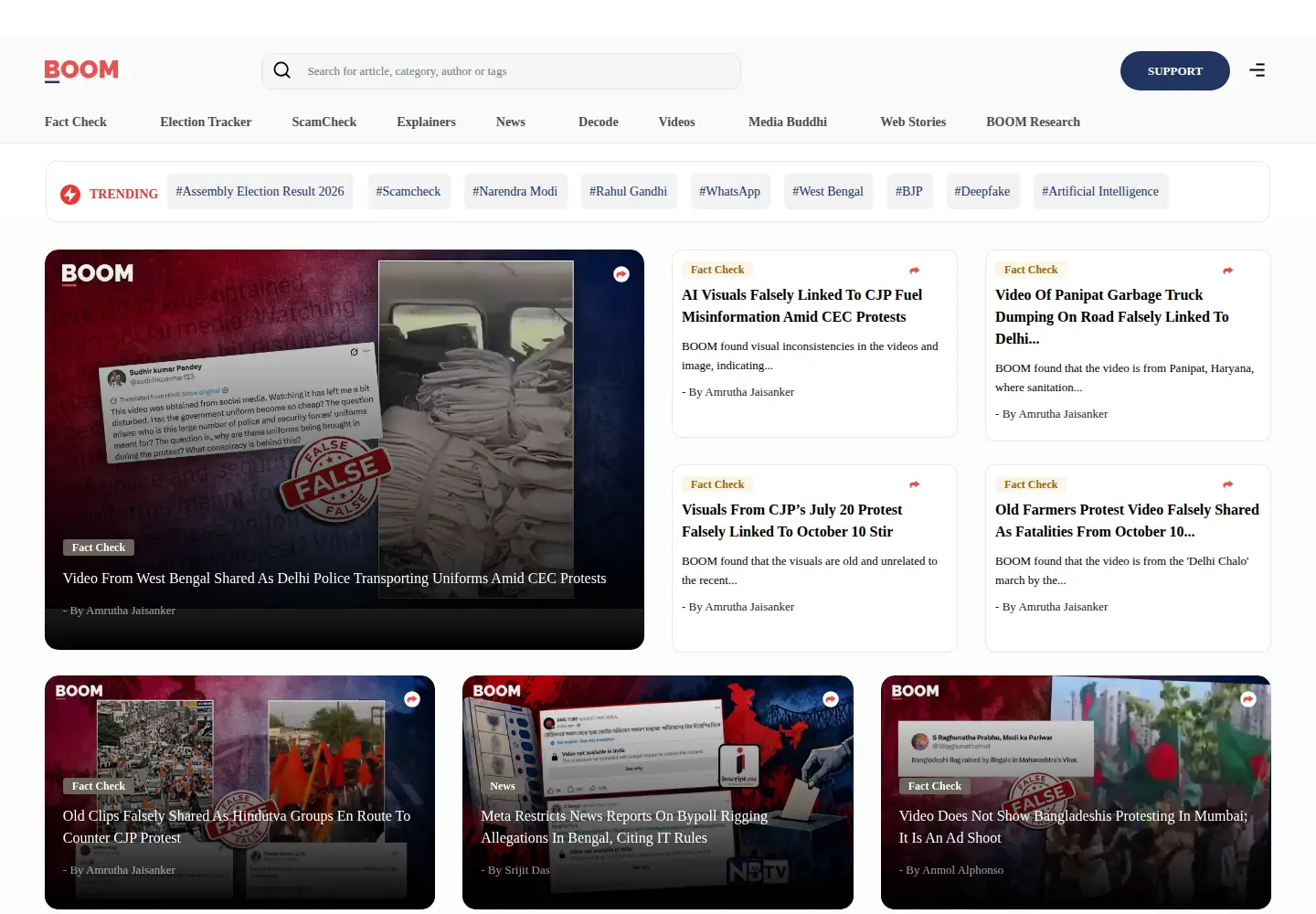Image resolution: width=1316 pixels, height=914 pixels.
Task: Select #Assembly Election Result 2026 trending tag
Action: click(260, 192)
